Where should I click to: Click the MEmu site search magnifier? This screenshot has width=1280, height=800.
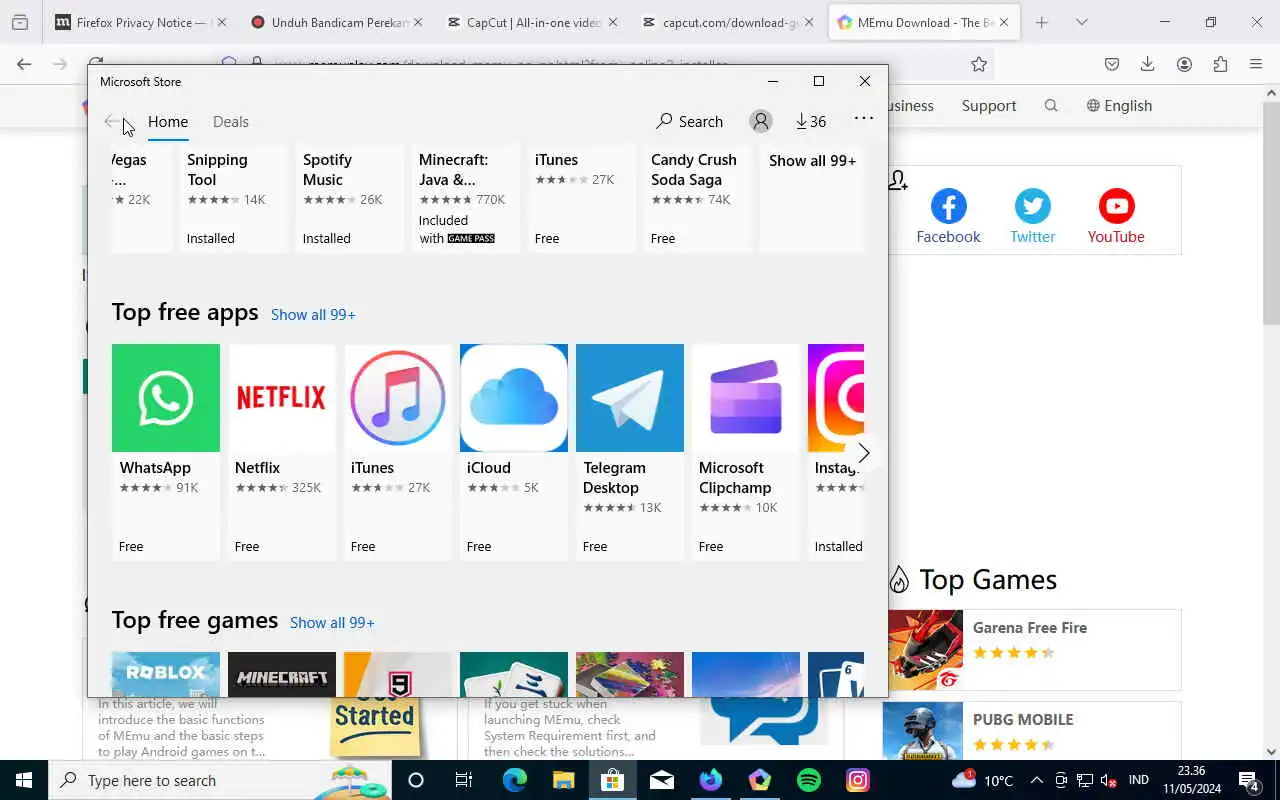[x=1051, y=105]
